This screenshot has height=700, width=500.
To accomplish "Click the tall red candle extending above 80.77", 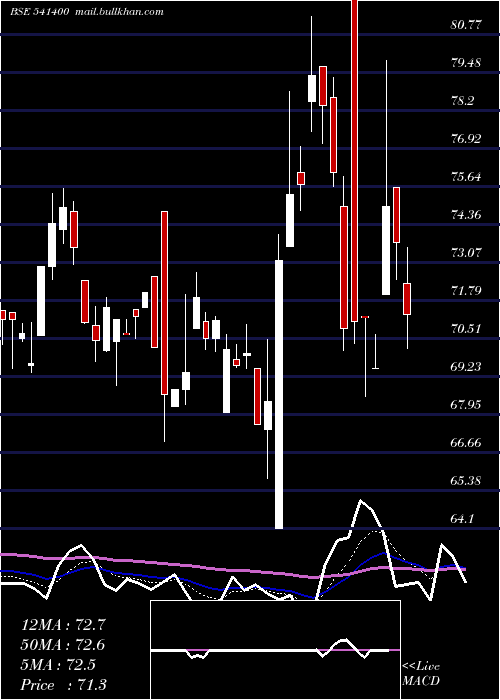I will tap(354, 161).
